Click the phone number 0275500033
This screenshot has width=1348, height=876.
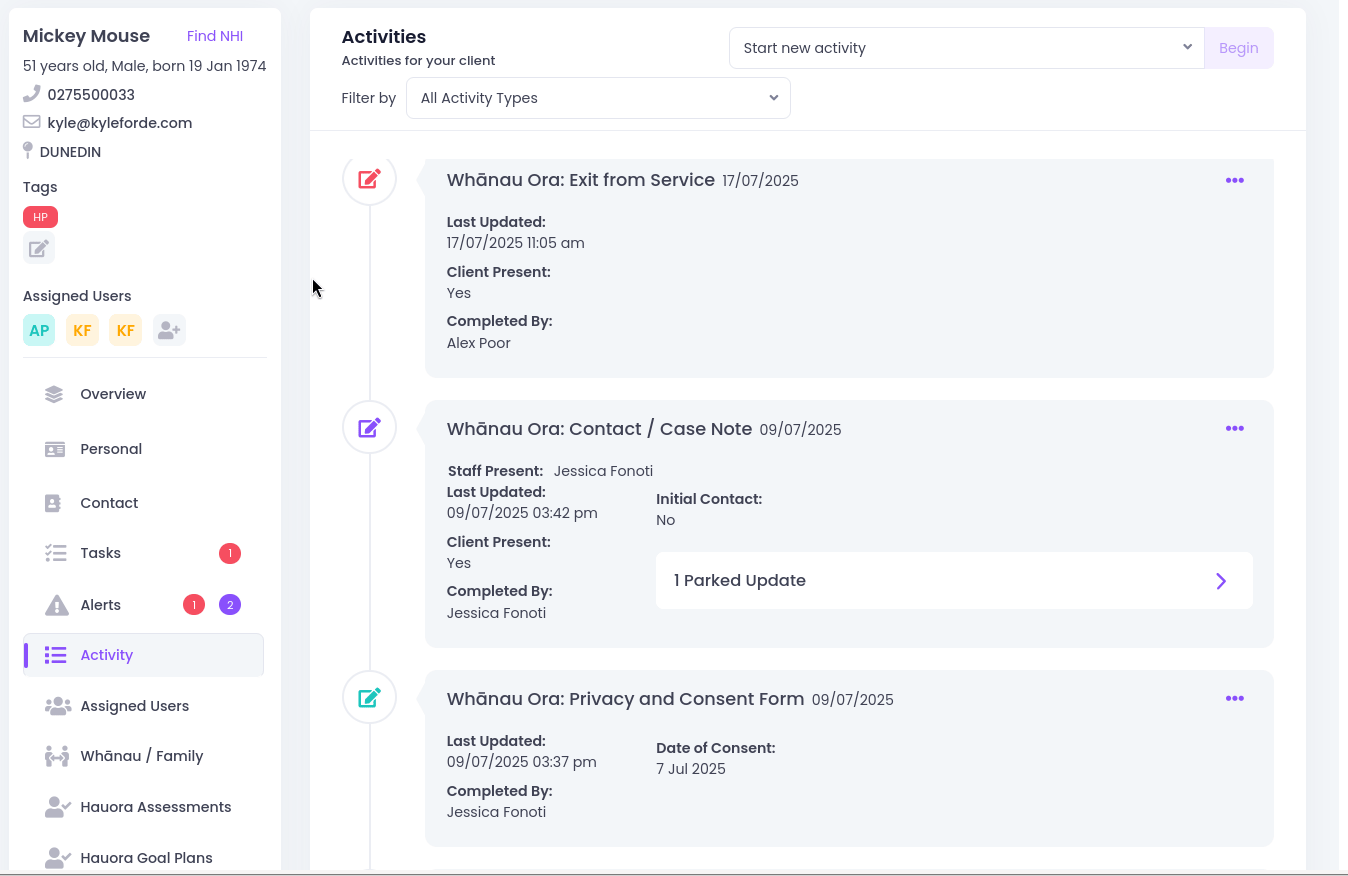[91, 95]
